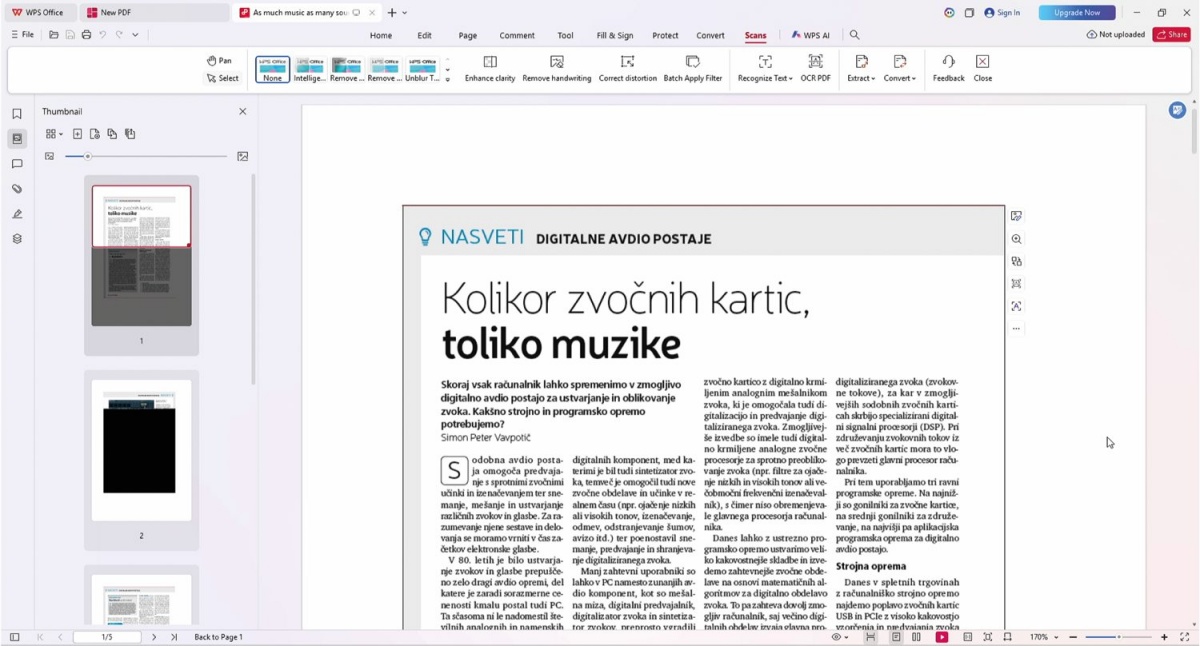Viewport: 1200px width, 646px height.
Task: Select the Unblur Text filter preset
Action: 422,69
